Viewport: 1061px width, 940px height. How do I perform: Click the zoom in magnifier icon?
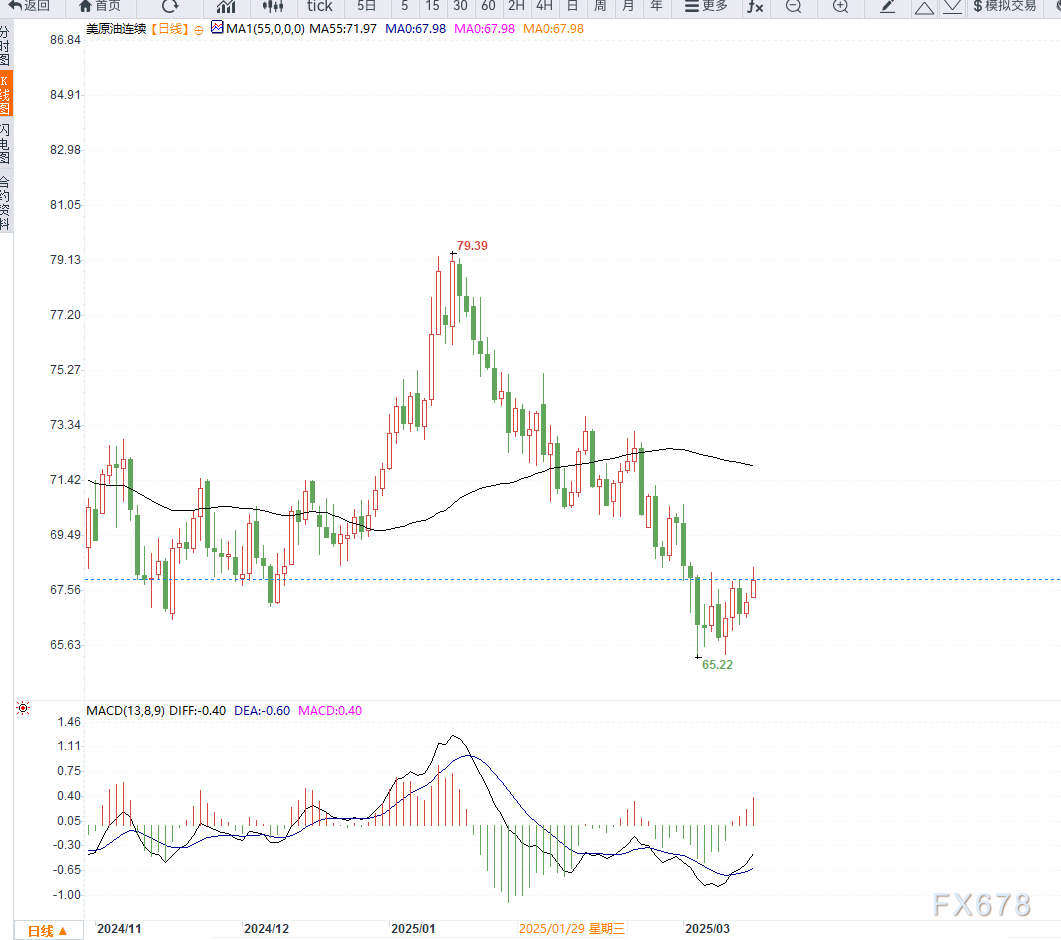[x=840, y=6]
